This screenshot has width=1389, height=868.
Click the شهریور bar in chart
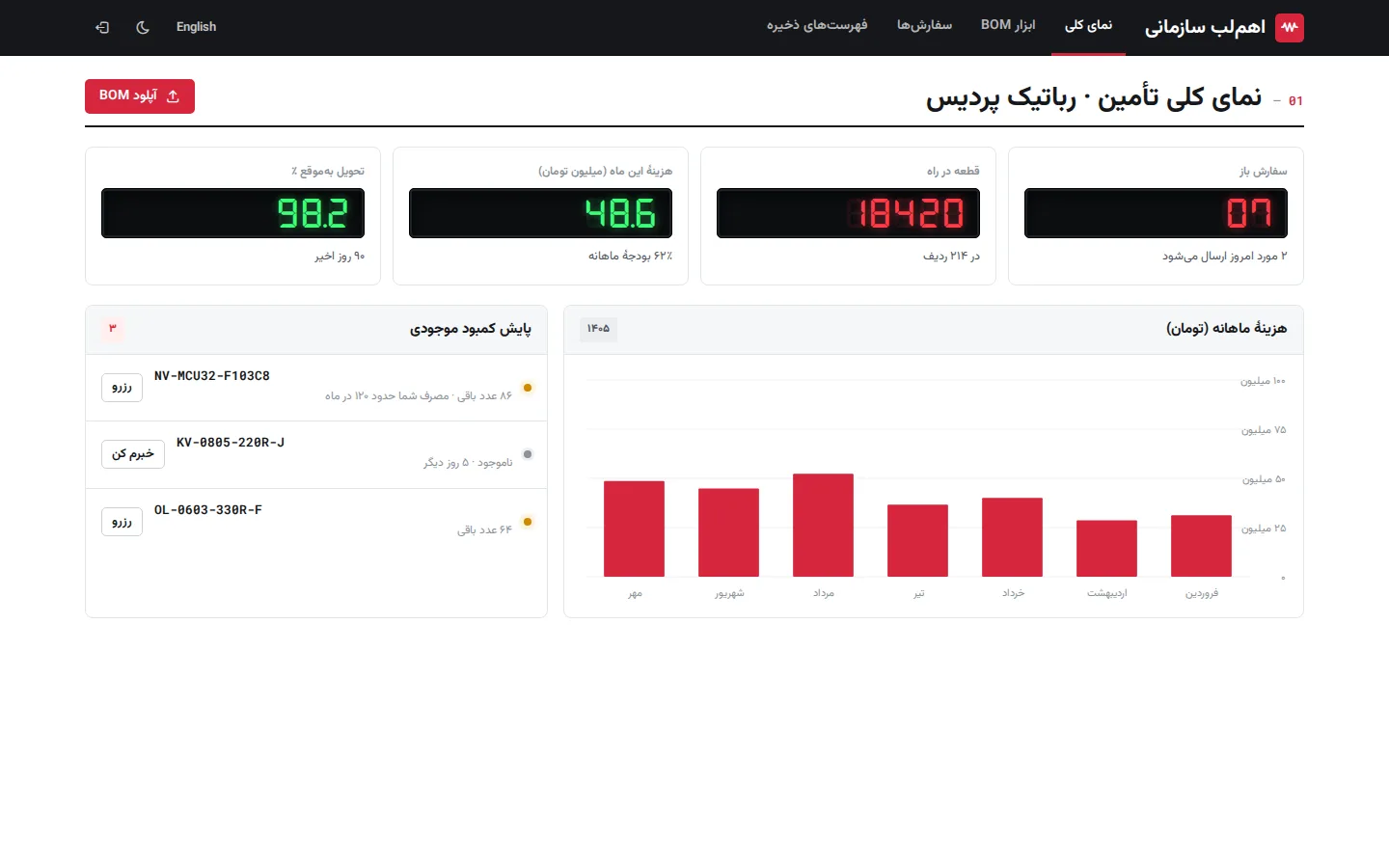tap(728, 532)
